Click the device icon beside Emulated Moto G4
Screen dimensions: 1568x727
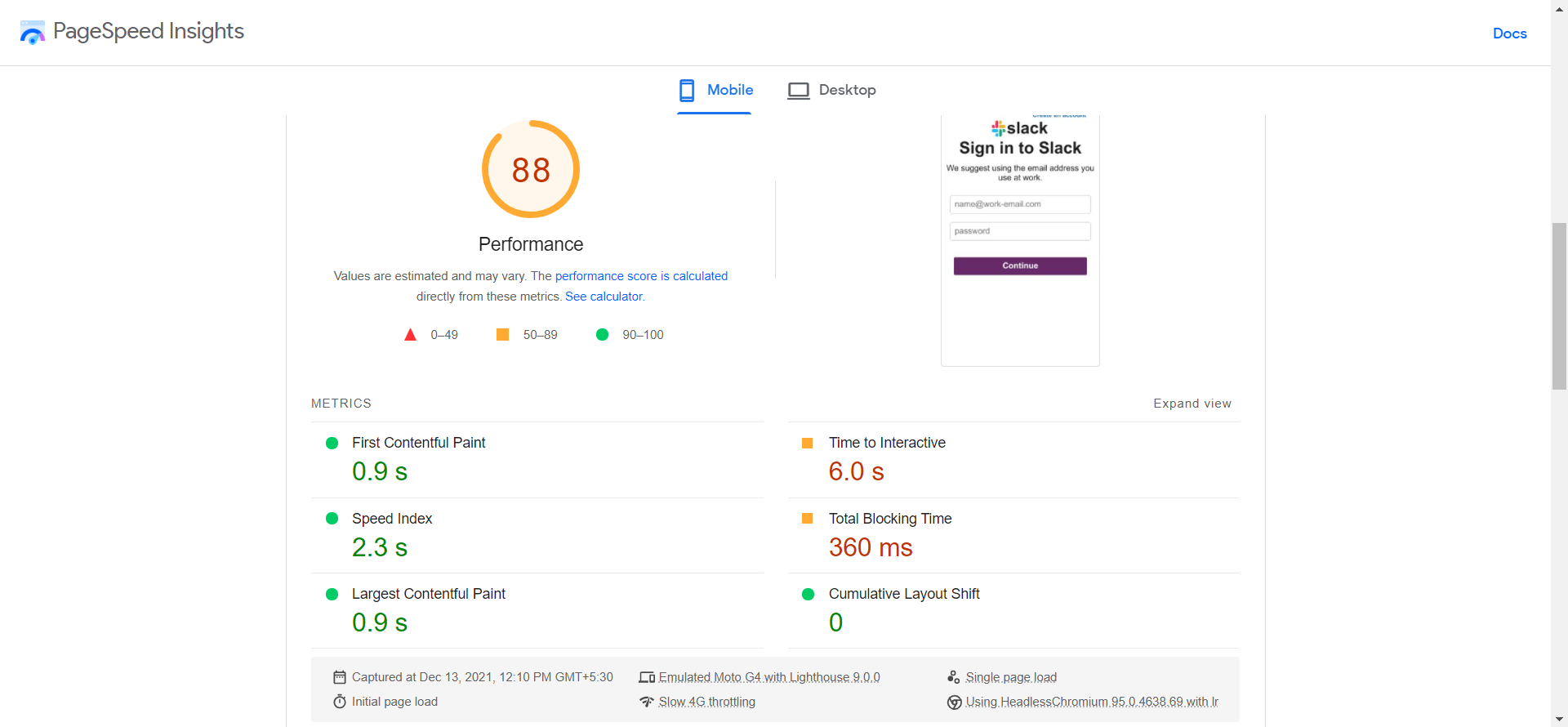pyautogui.click(x=647, y=677)
